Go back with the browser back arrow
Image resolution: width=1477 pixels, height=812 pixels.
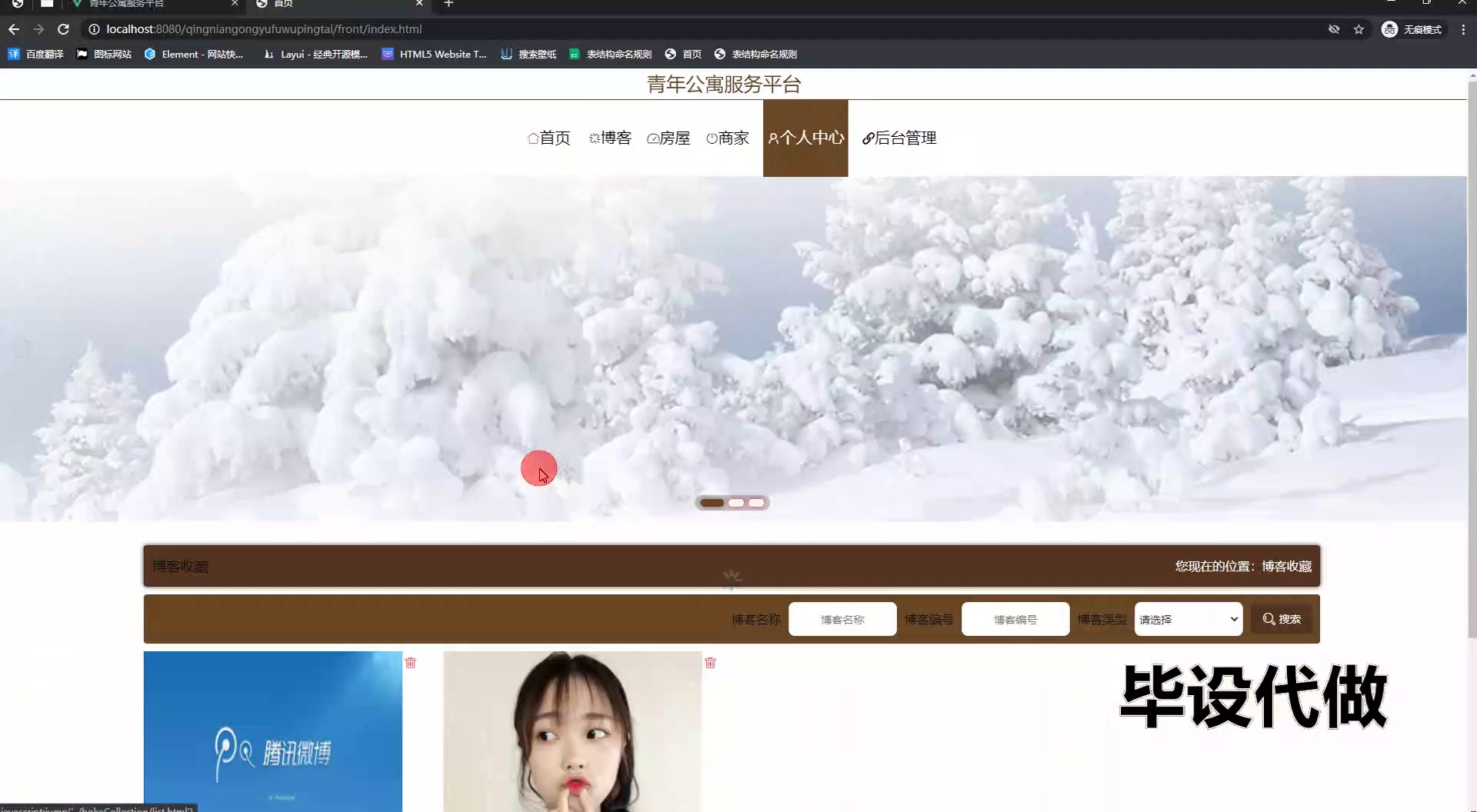click(14, 29)
